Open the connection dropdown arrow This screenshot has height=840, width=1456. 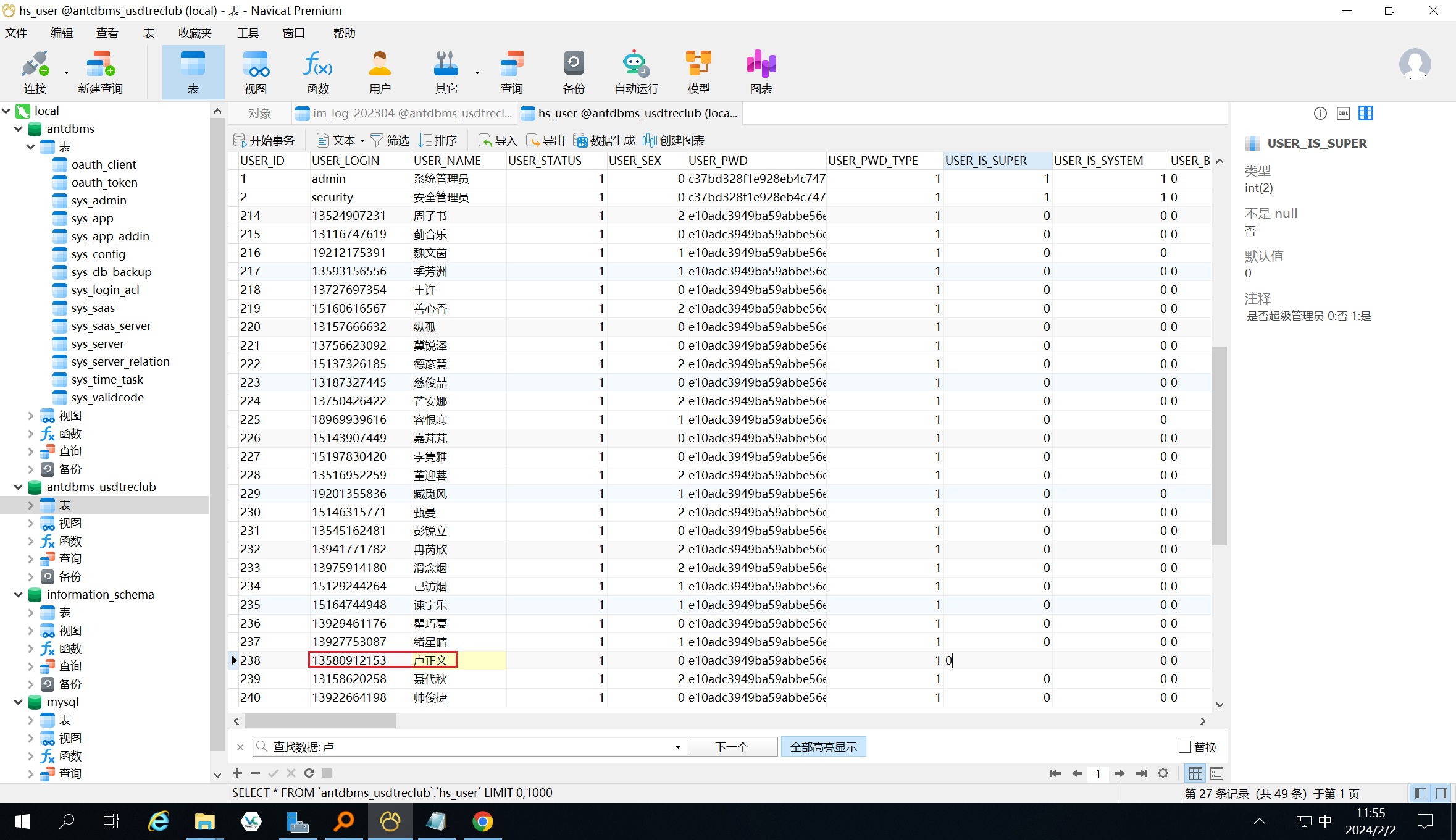click(x=66, y=72)
